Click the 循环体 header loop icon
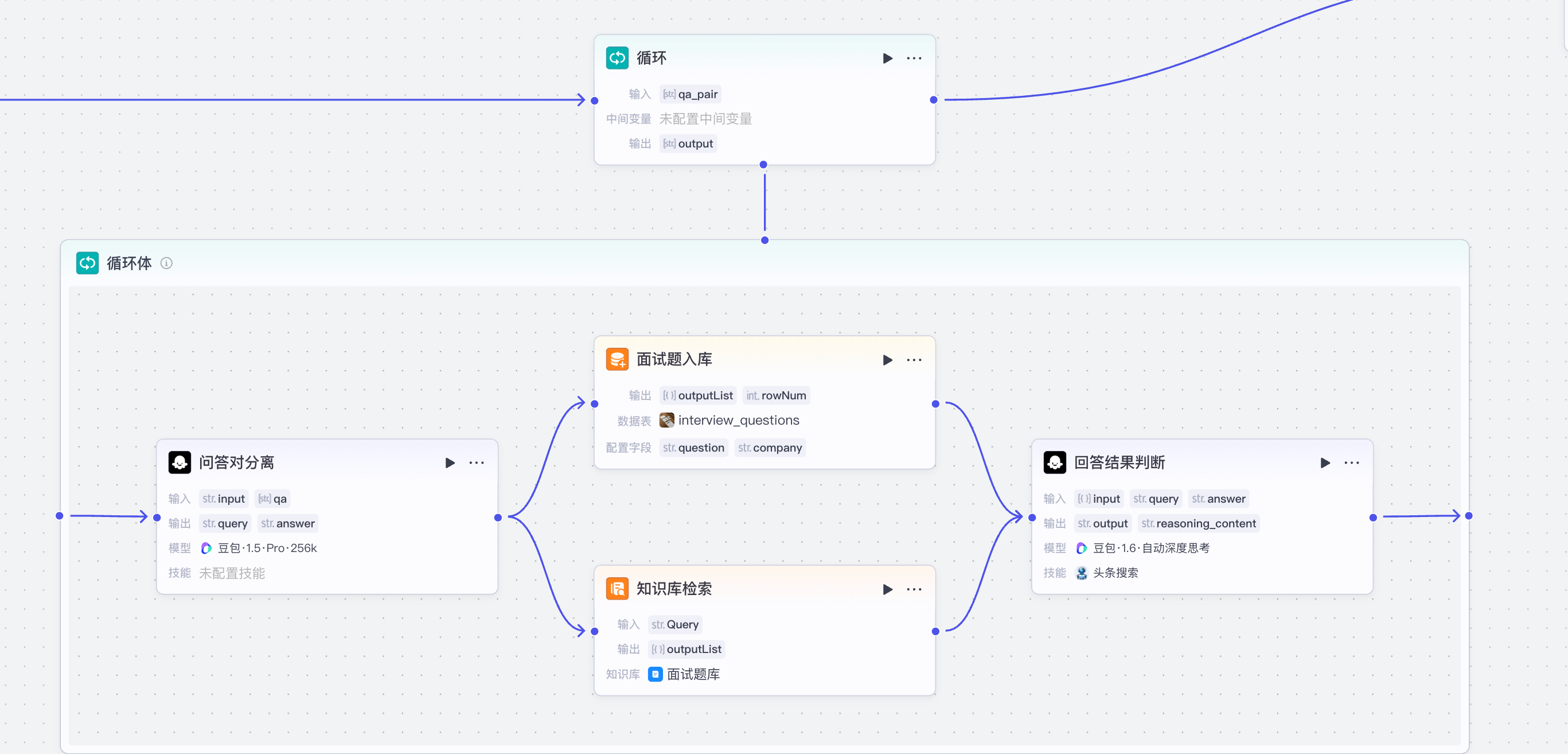 pos(87,263)
